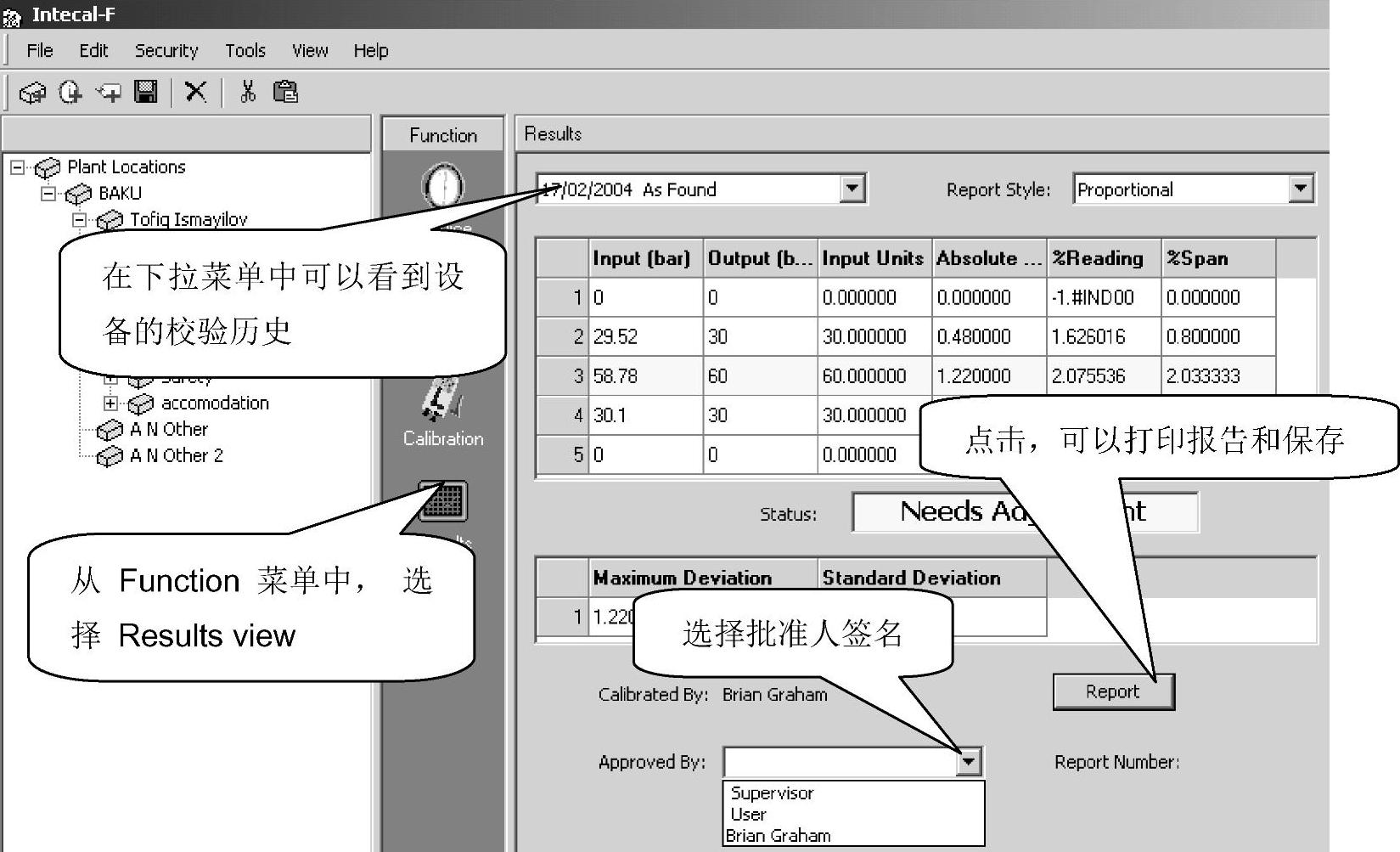Paste using the clipboard icon

coord(285,91)
